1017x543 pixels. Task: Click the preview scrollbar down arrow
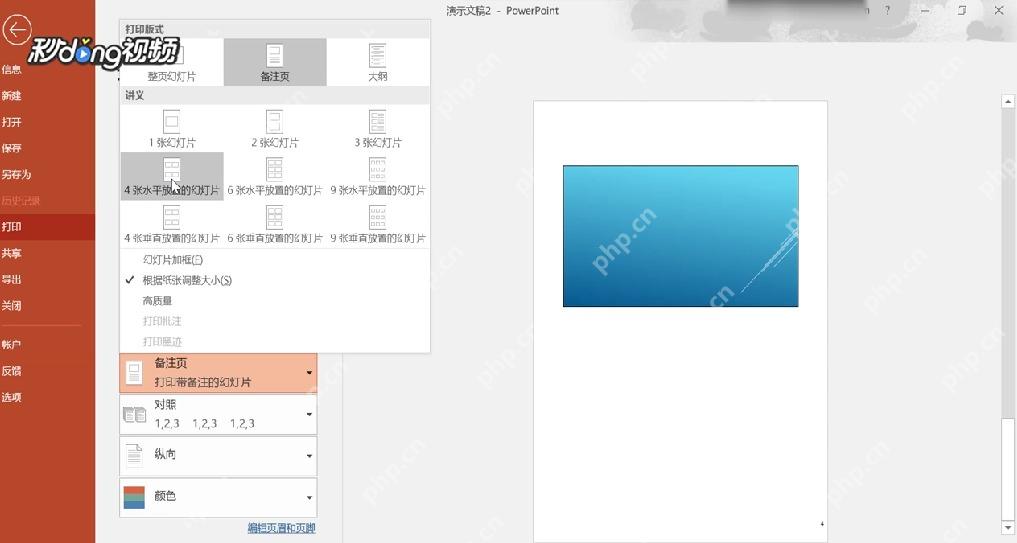tap(1008, 529)
